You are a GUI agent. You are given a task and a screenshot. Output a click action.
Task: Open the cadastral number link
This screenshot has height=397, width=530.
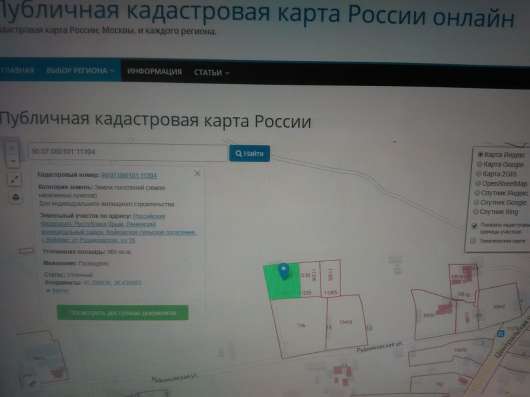[129, 175]
